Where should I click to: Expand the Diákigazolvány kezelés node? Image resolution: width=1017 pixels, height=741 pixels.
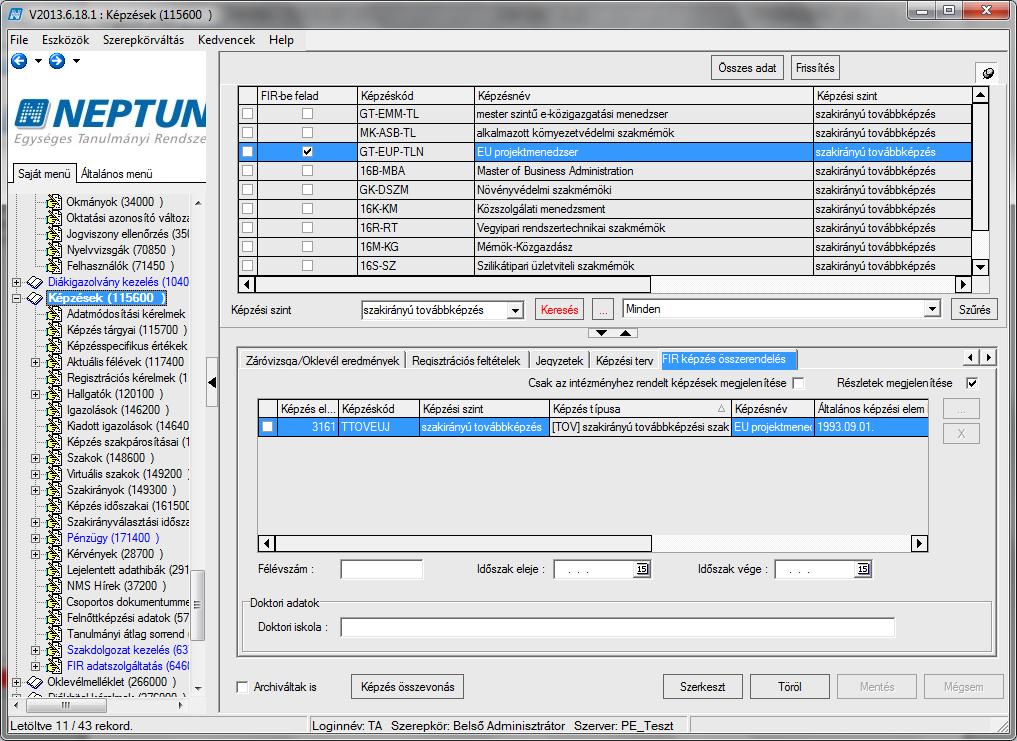pyautogui.click(x=16, y=282)
